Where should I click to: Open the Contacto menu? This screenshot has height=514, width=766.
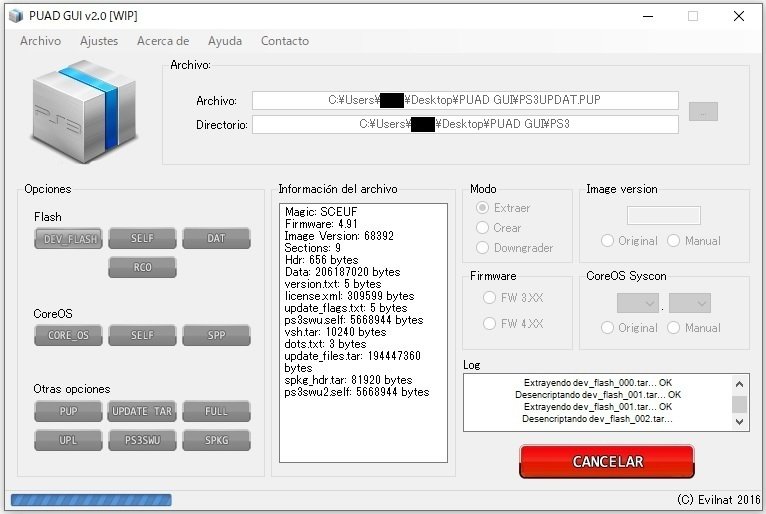coord(285,41)
